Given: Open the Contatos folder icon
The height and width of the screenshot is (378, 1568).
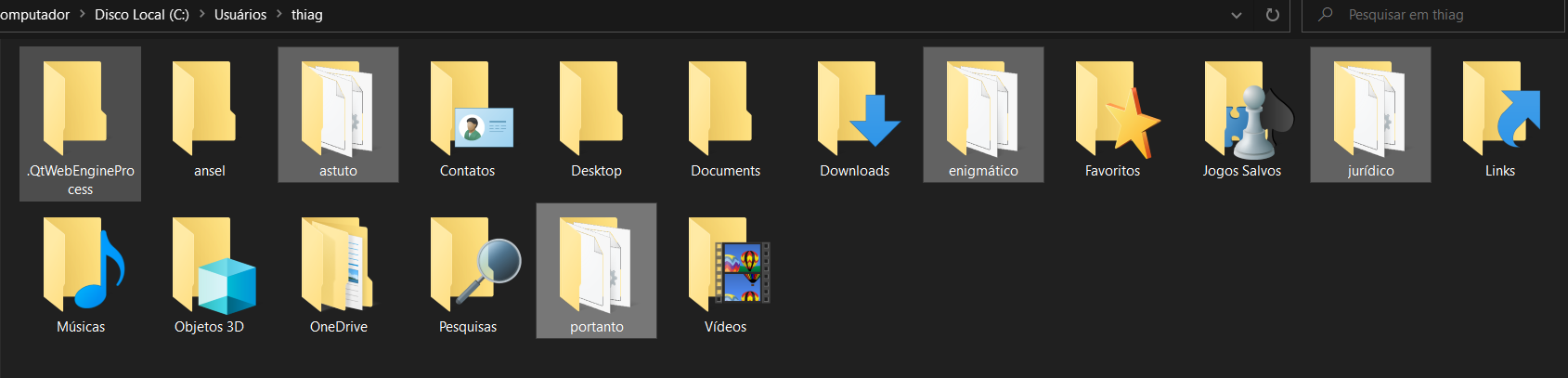Looking at the screenshot, I should [472, 108].
